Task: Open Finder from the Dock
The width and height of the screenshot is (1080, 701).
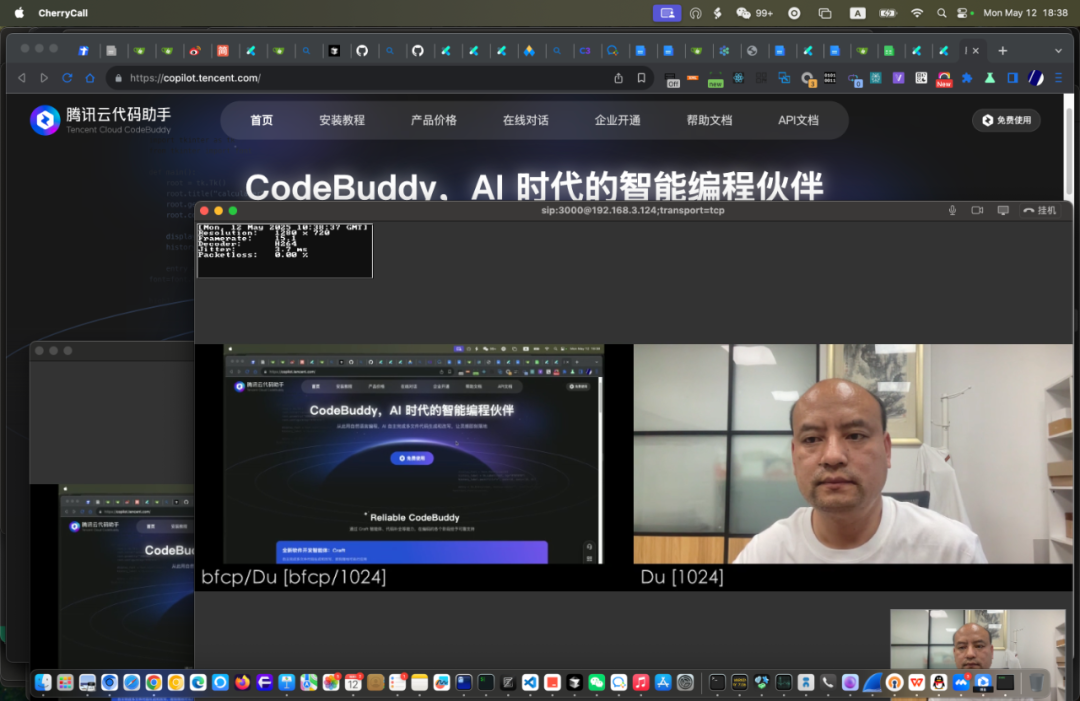Action: coord(43,682)
